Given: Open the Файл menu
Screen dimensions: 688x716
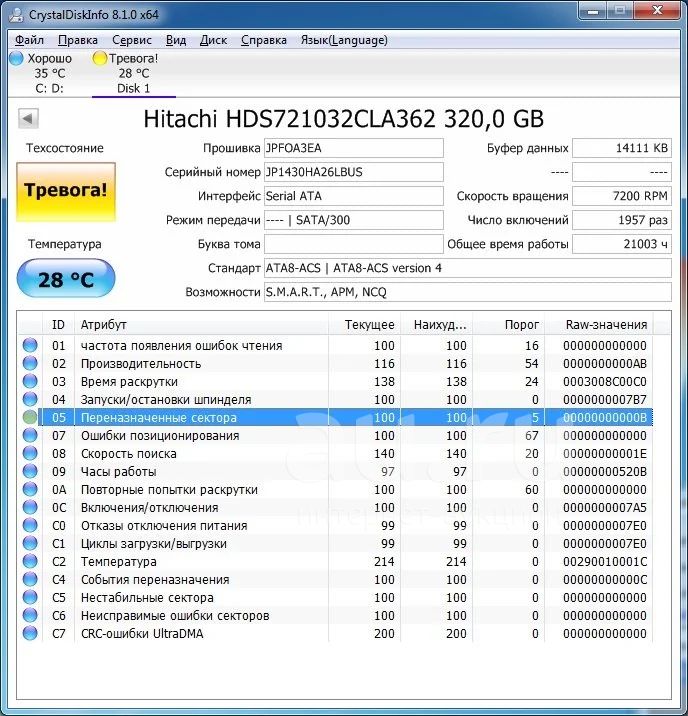Looking at the screenshot, I should coord(29,40).
